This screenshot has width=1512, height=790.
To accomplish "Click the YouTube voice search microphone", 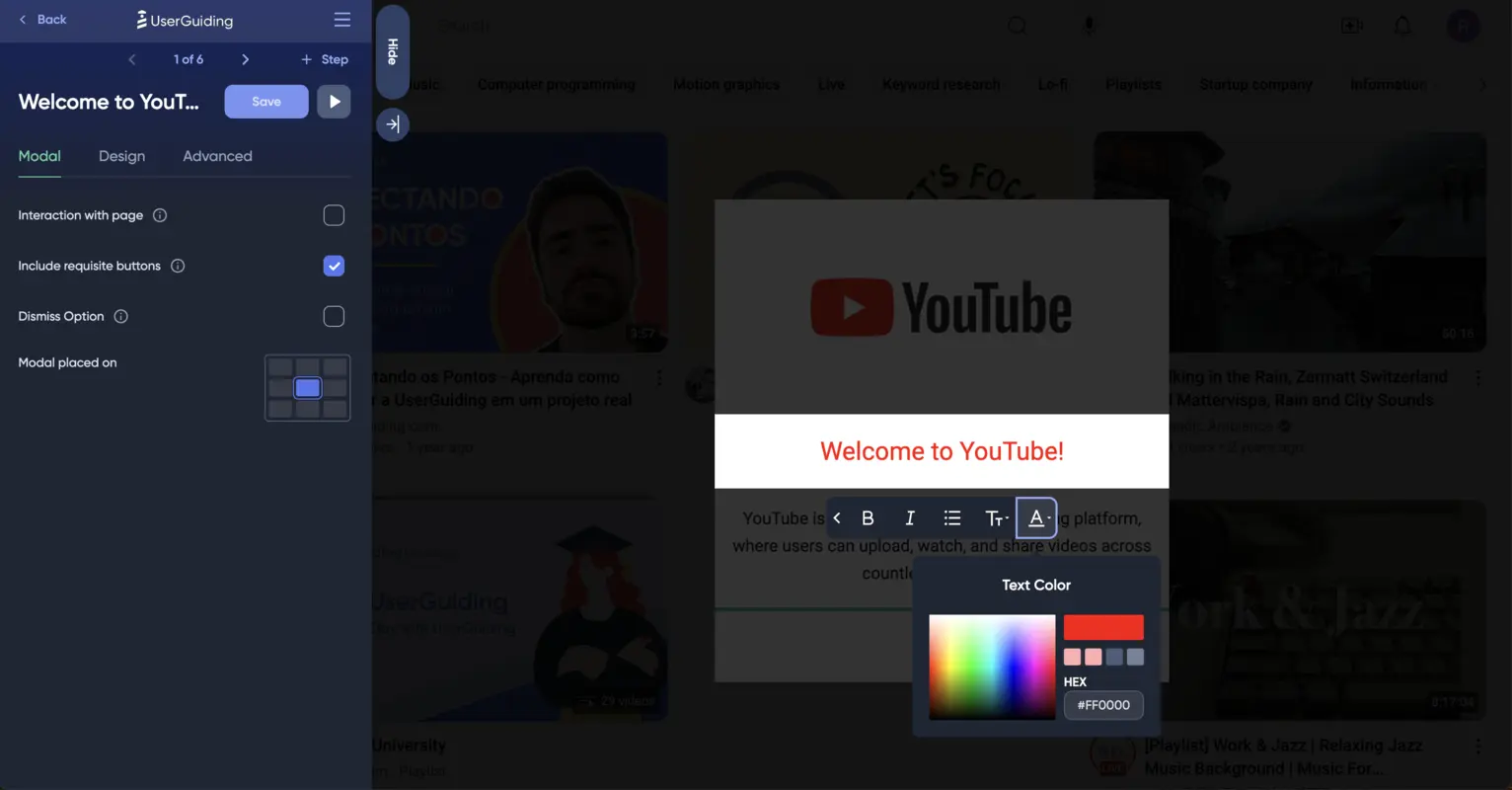I will point(1089,26).
